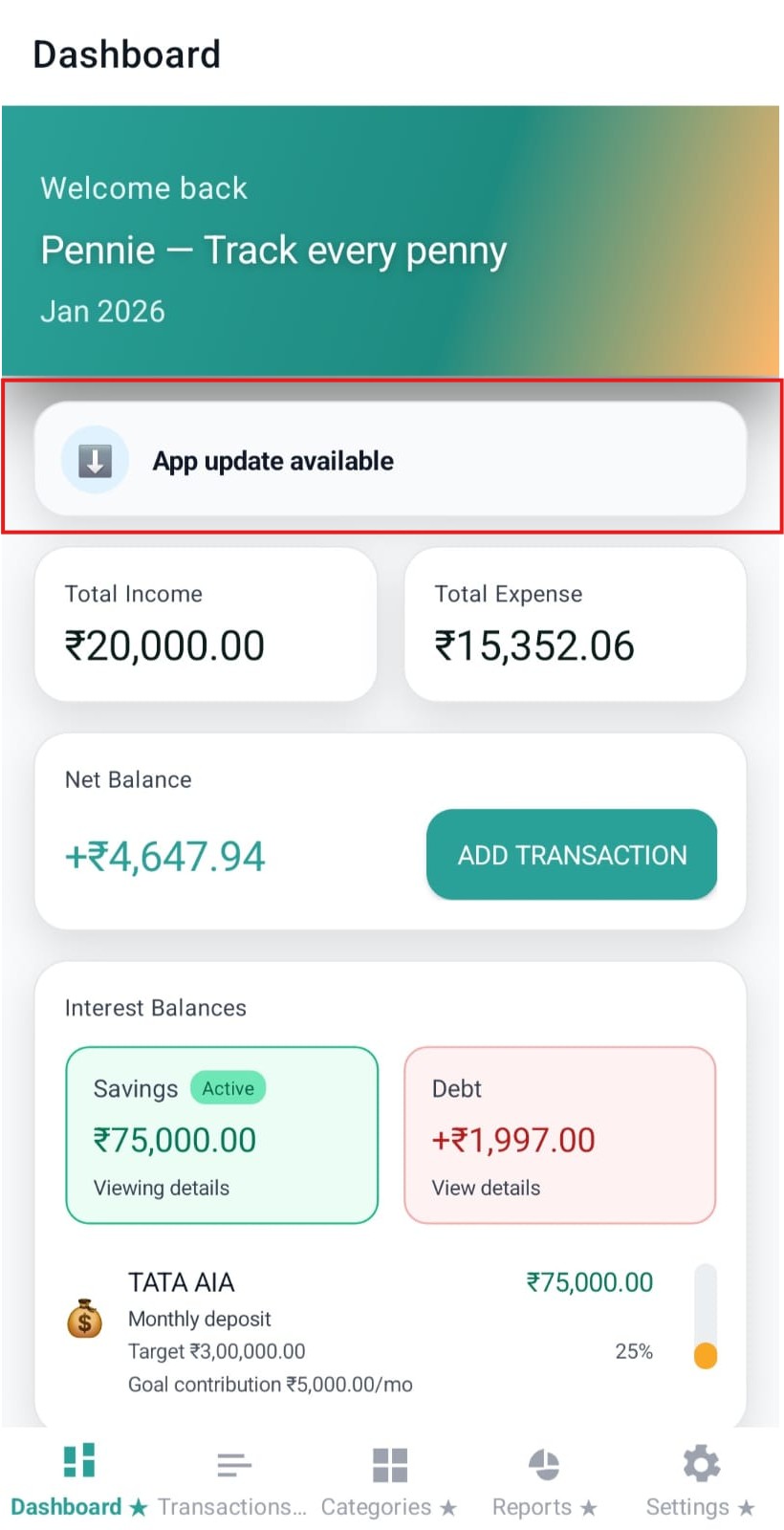Viewport: 784px width, 1530px height.
Task: Select the Dashboard grid icon
Action: point(77,1458)
